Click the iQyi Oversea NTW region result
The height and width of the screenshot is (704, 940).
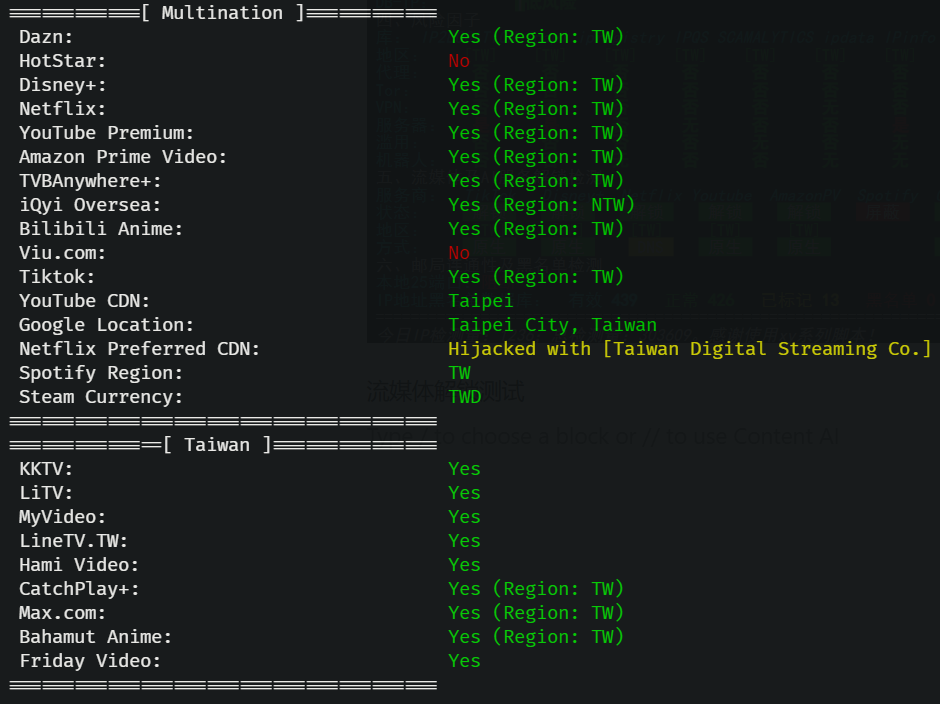tap(541, 205)
